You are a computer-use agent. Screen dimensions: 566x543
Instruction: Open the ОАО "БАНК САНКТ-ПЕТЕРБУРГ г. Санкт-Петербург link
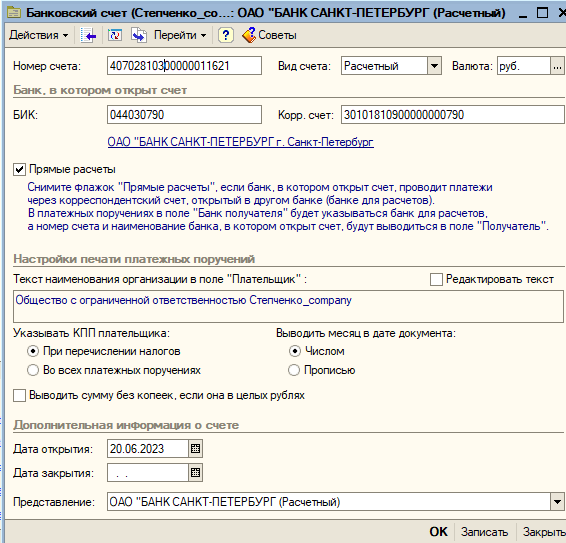coord(240,142)
